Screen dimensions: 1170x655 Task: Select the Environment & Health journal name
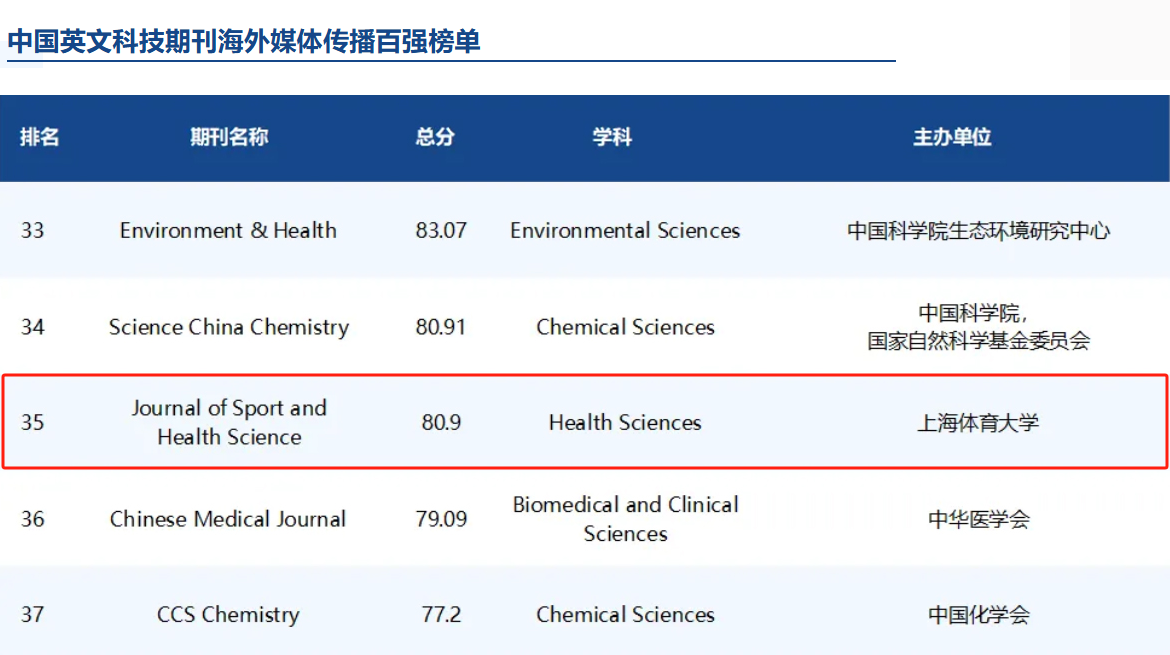(x=228, y=230)
